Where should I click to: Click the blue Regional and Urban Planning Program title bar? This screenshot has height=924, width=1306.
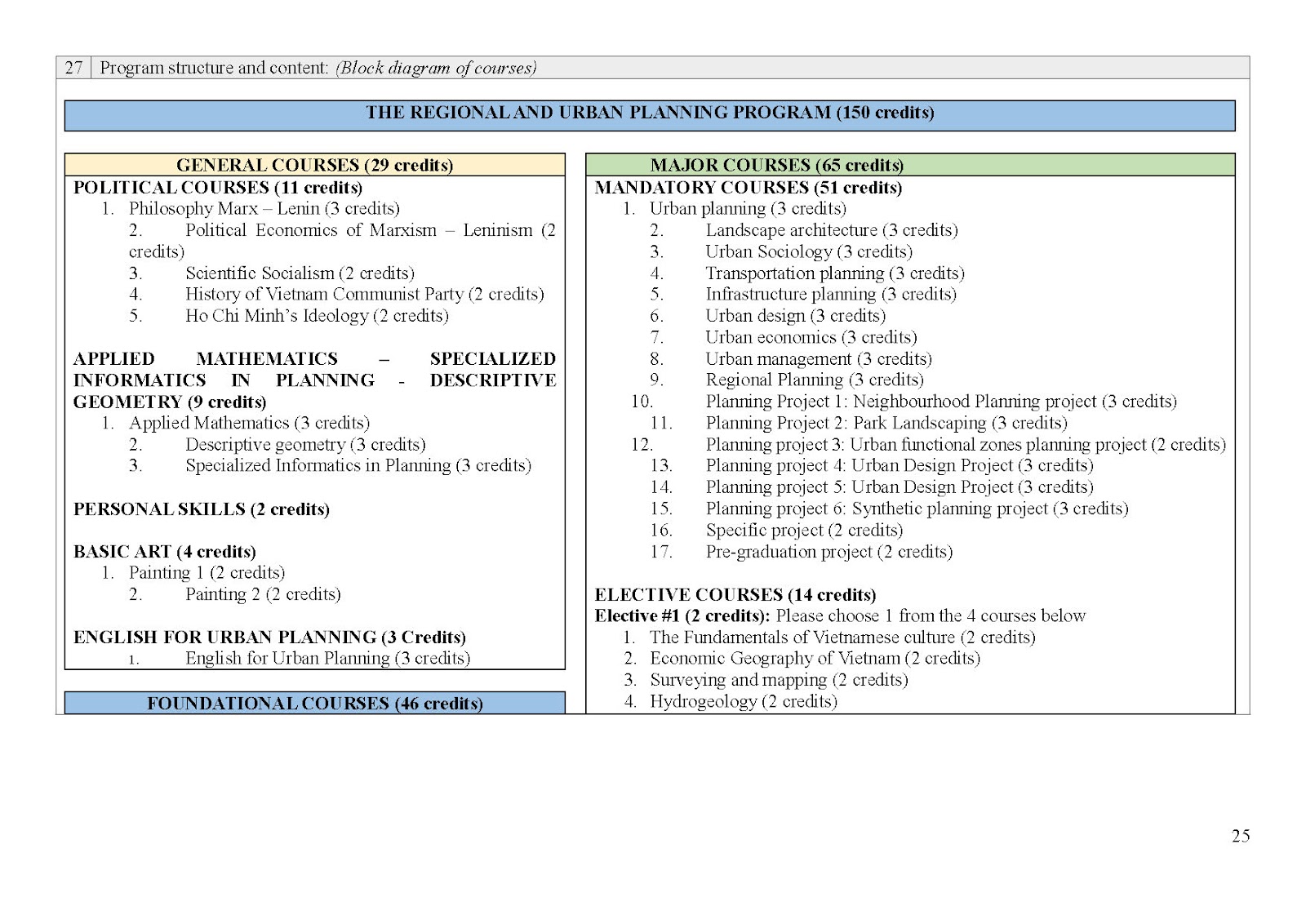(x=649, y=113)
